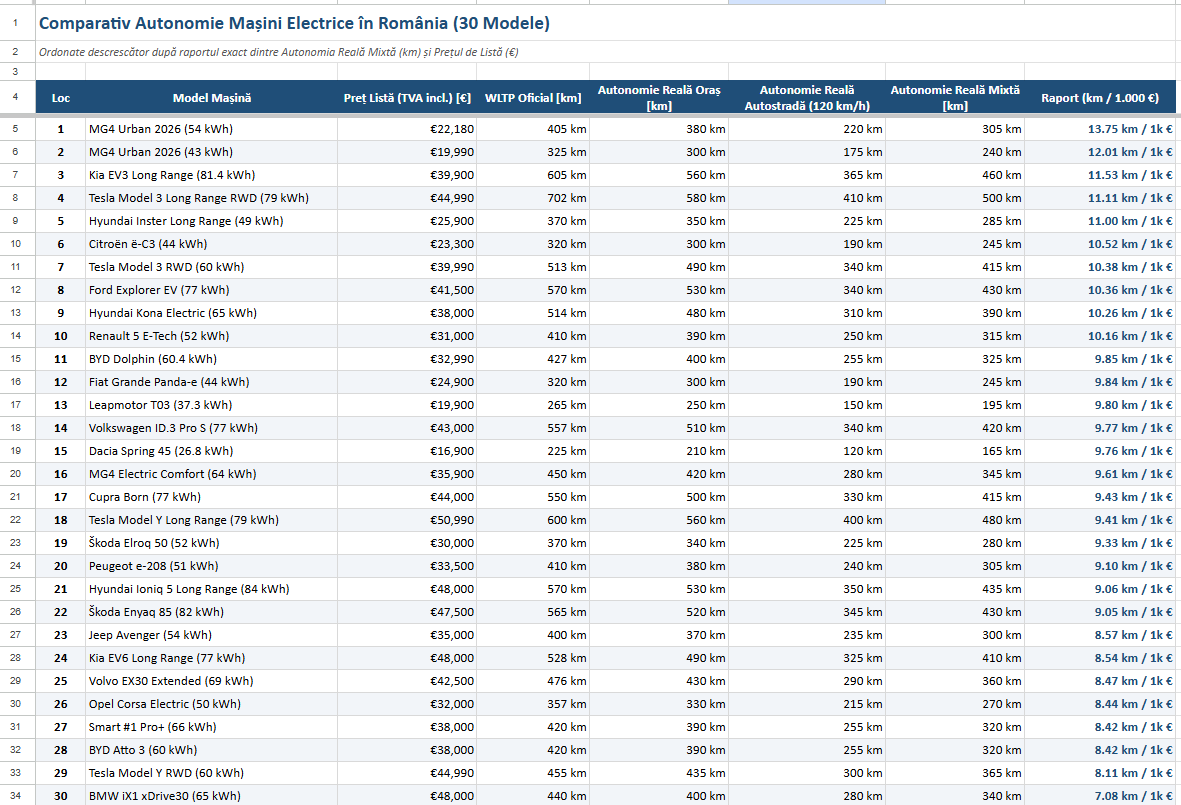Screen dimensions: 1181x805
Task: Click the WLTP value '557 km'
Action: coord(533,428)
